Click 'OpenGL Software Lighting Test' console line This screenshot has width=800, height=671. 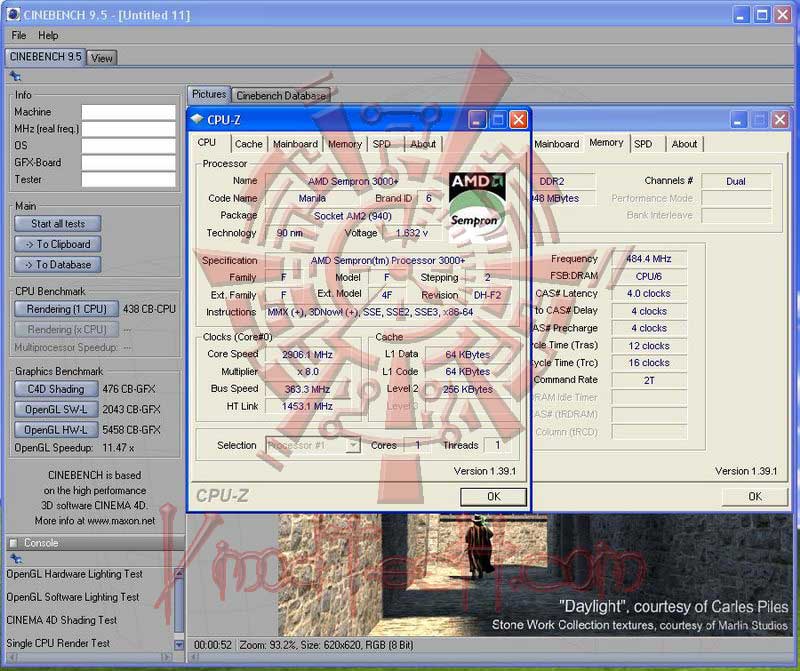(72, 597)
